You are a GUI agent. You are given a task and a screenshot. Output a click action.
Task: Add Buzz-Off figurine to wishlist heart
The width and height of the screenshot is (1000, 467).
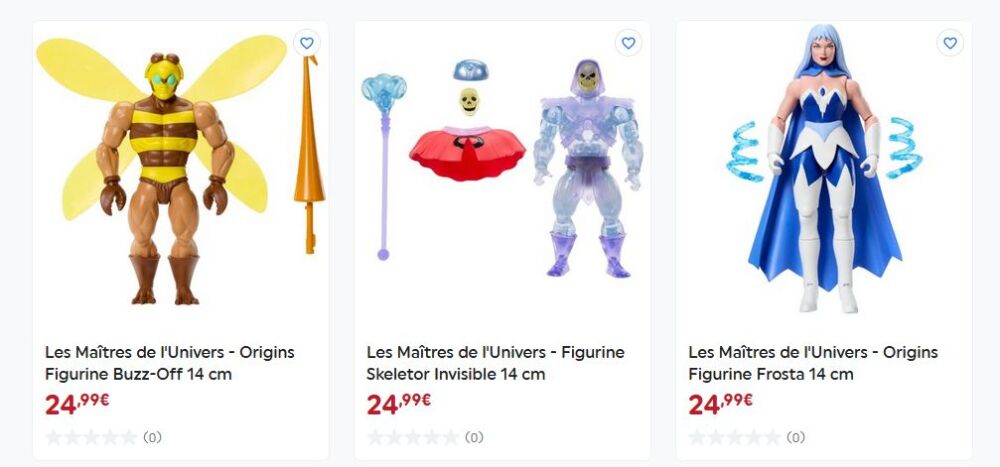[x=307, y=43]
